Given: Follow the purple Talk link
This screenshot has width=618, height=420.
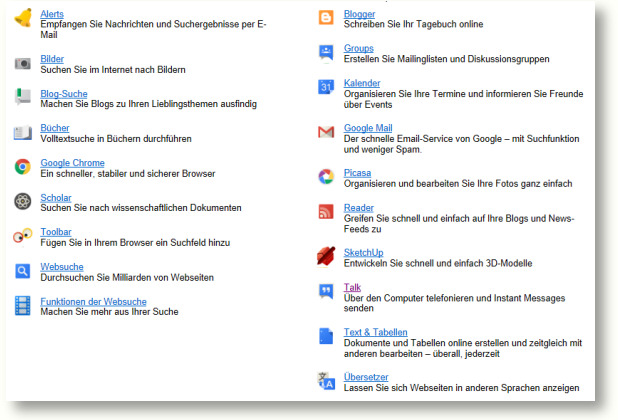Looking at the screenshot, I should [x=352, y=287].
